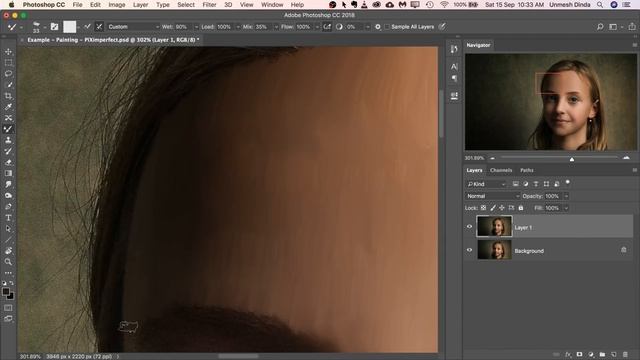Select the Clone Stamp tool
The height and width of the screenshot is (360, 640).
click(8, 140)
